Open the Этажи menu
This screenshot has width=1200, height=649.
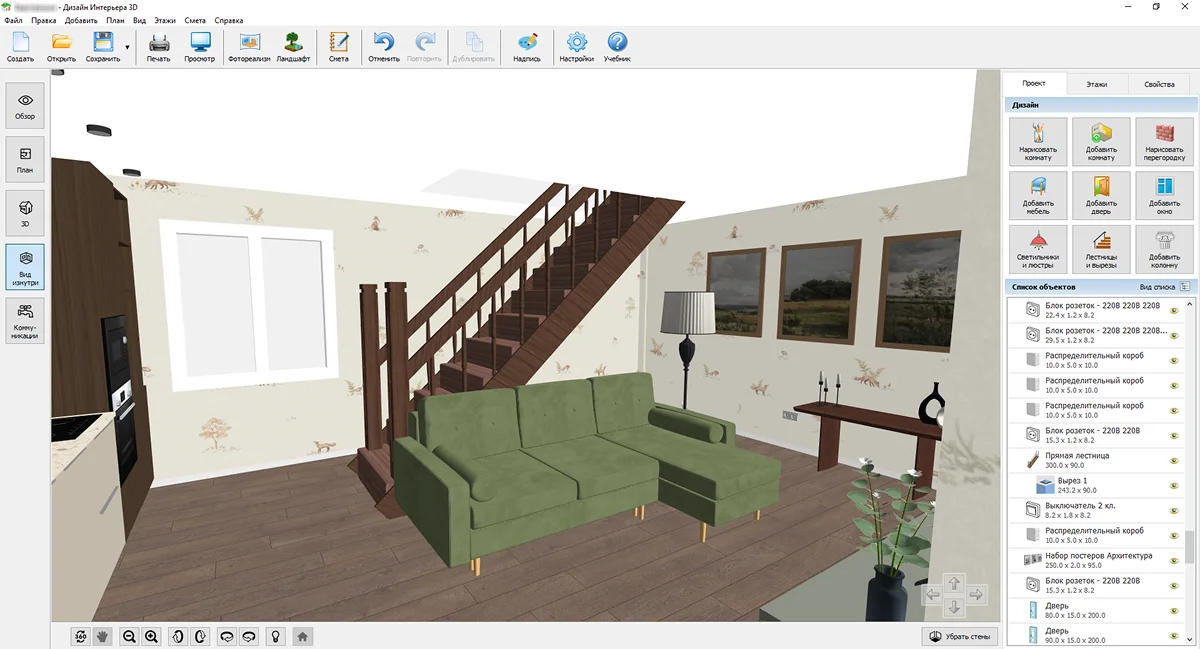point(165,20)
